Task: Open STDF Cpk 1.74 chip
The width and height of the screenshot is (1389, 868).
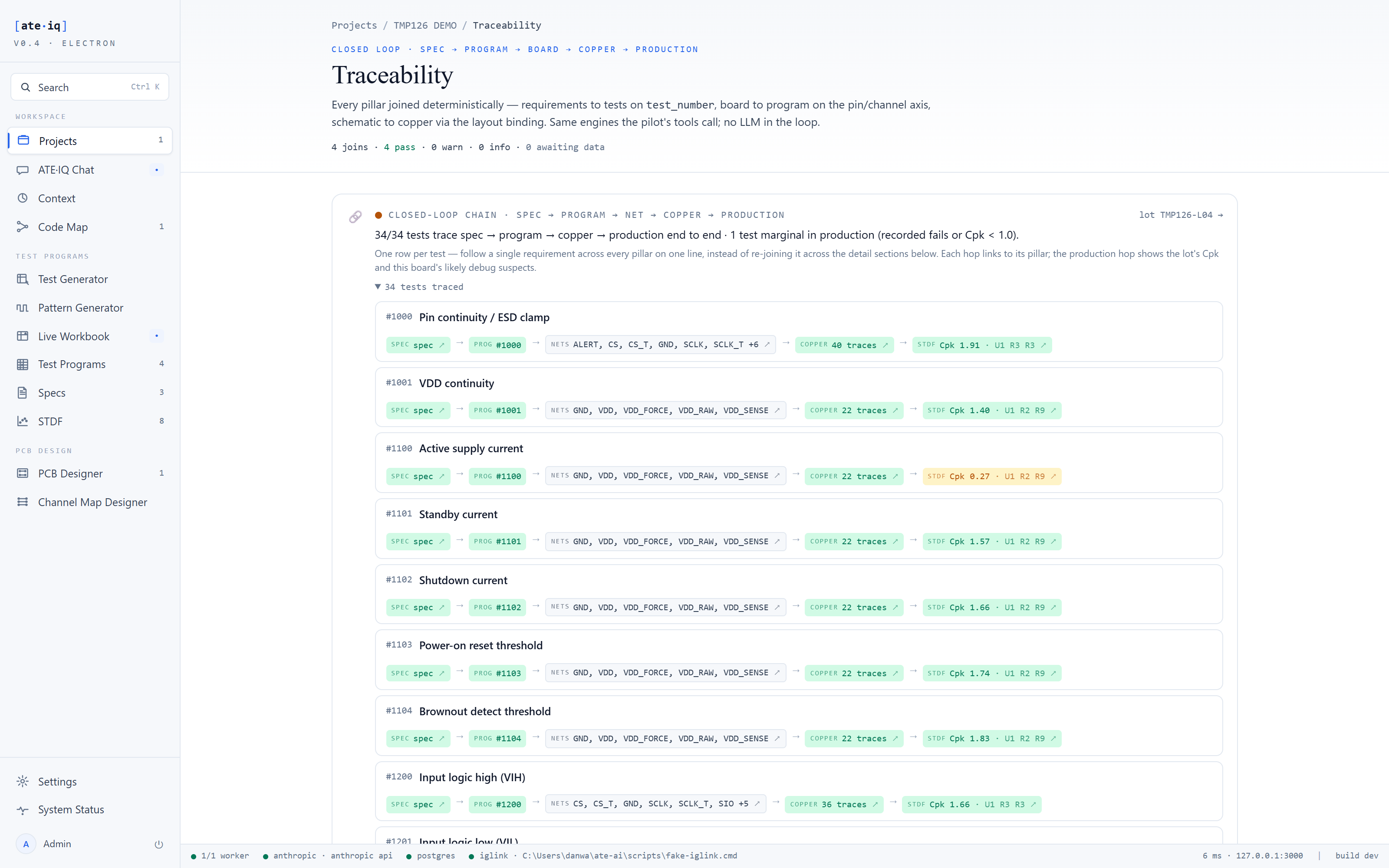Action: [x=992, y=674]
